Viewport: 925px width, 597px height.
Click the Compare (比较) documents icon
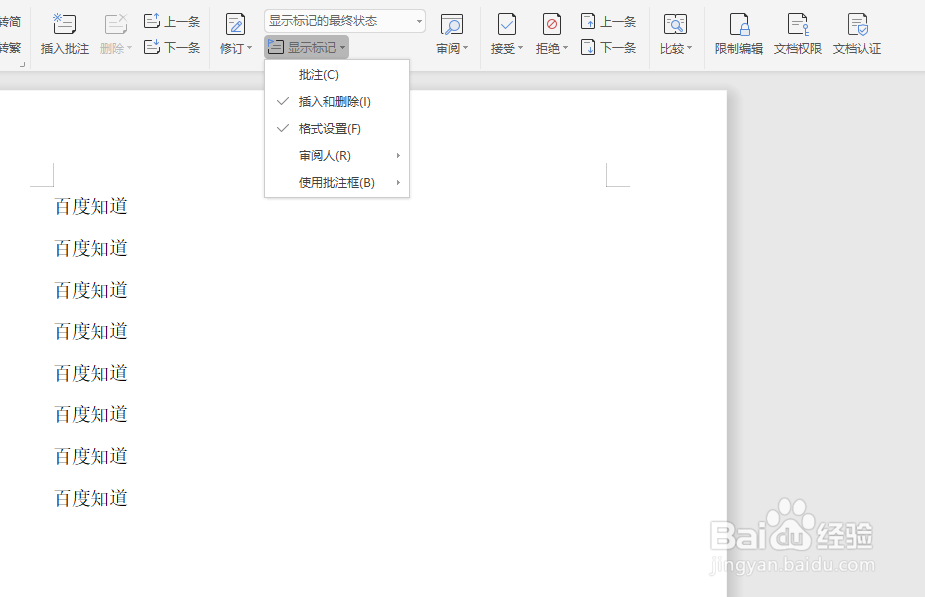[x=675, y=24]
